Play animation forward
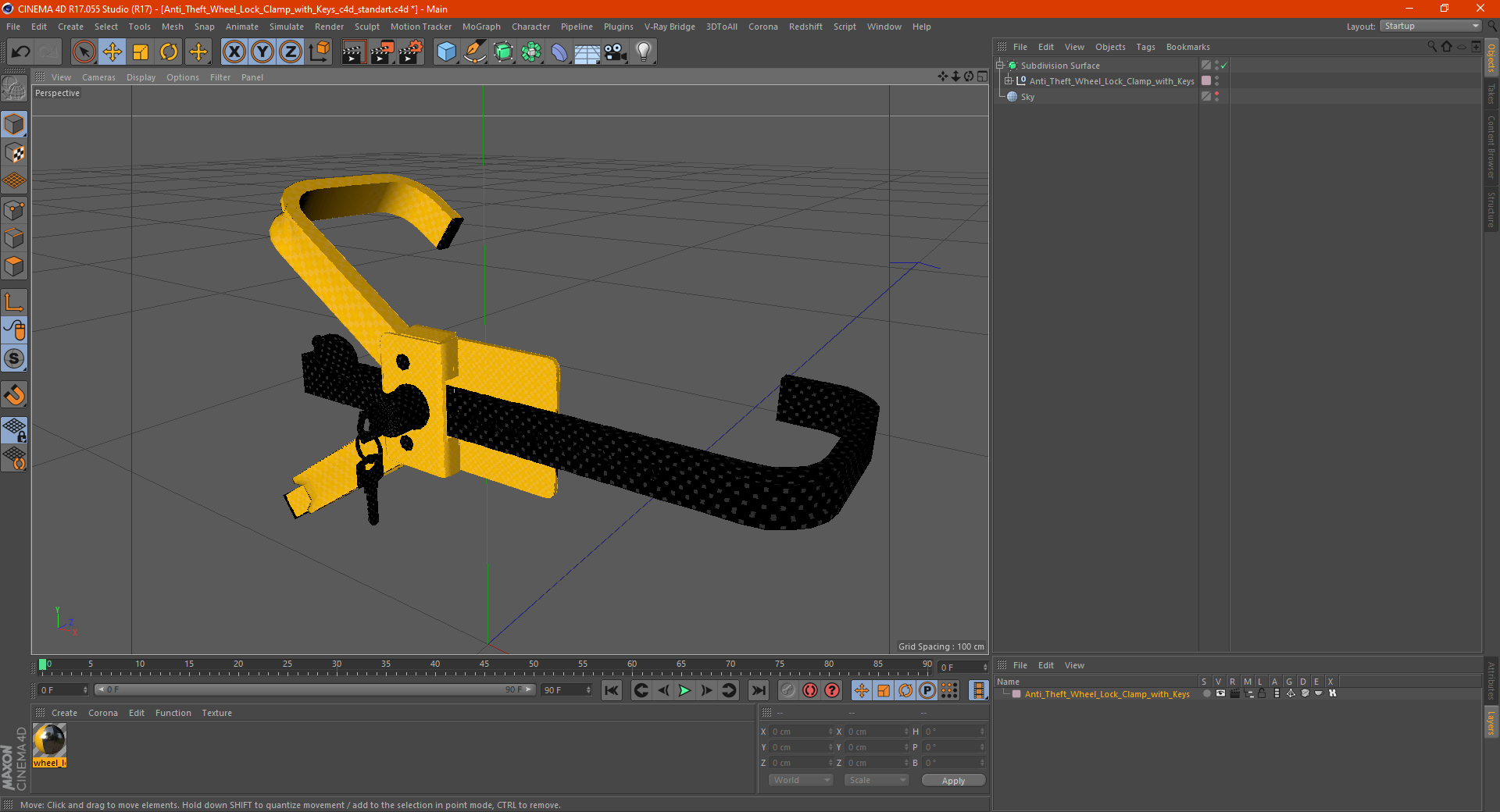This screenshot has width=1500, height=812. coord(684,690)
